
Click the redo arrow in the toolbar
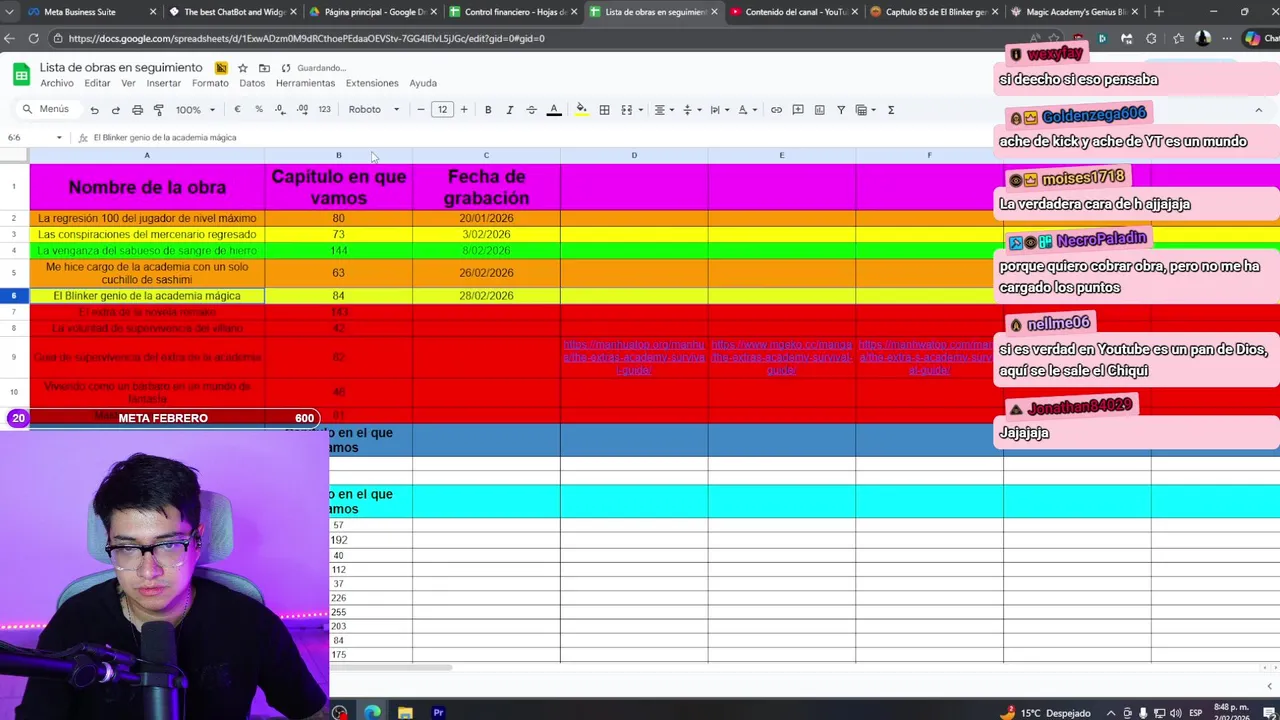116,110
